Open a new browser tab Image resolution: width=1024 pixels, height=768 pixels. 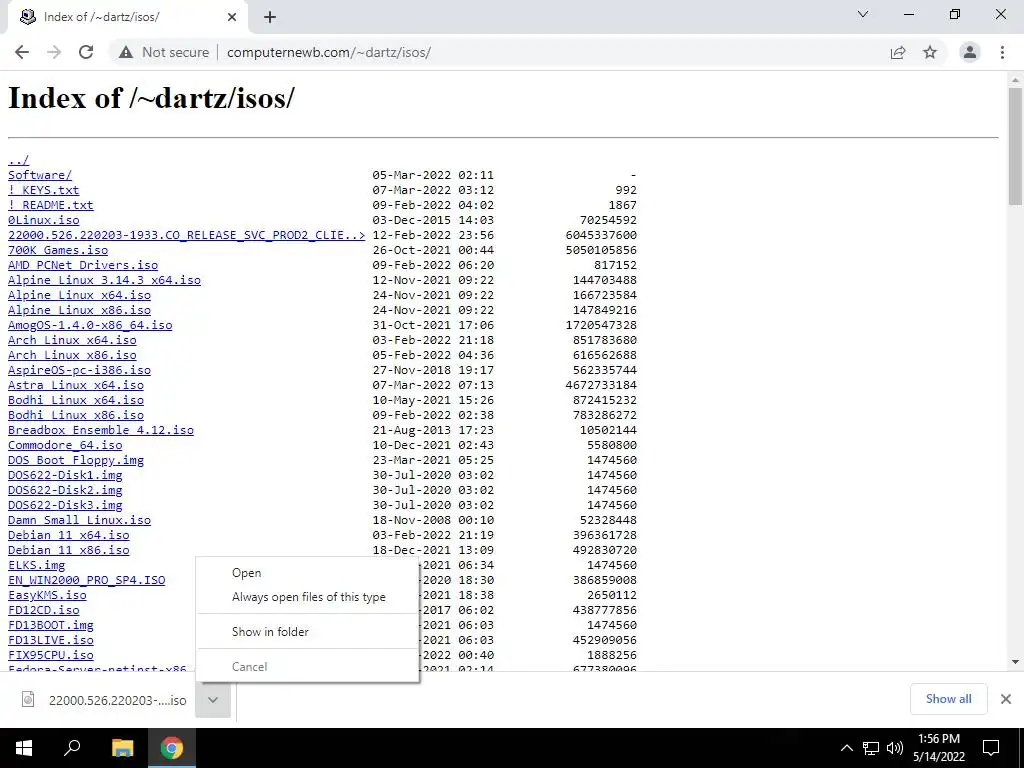point(270,17)
